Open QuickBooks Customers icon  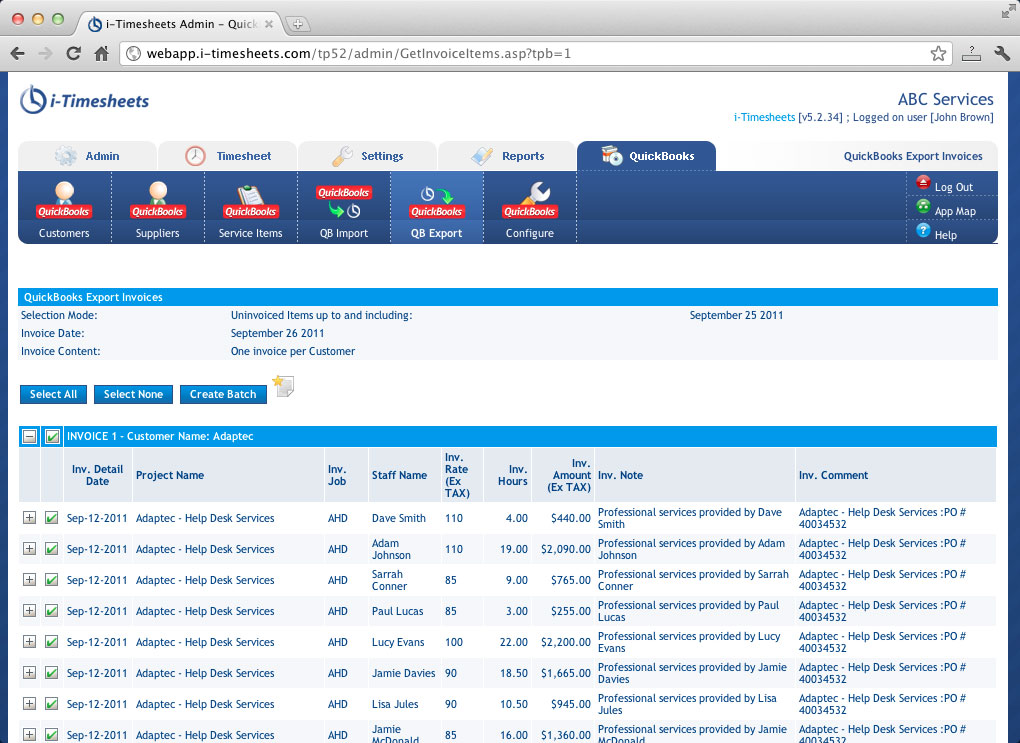tap(64, 200)
